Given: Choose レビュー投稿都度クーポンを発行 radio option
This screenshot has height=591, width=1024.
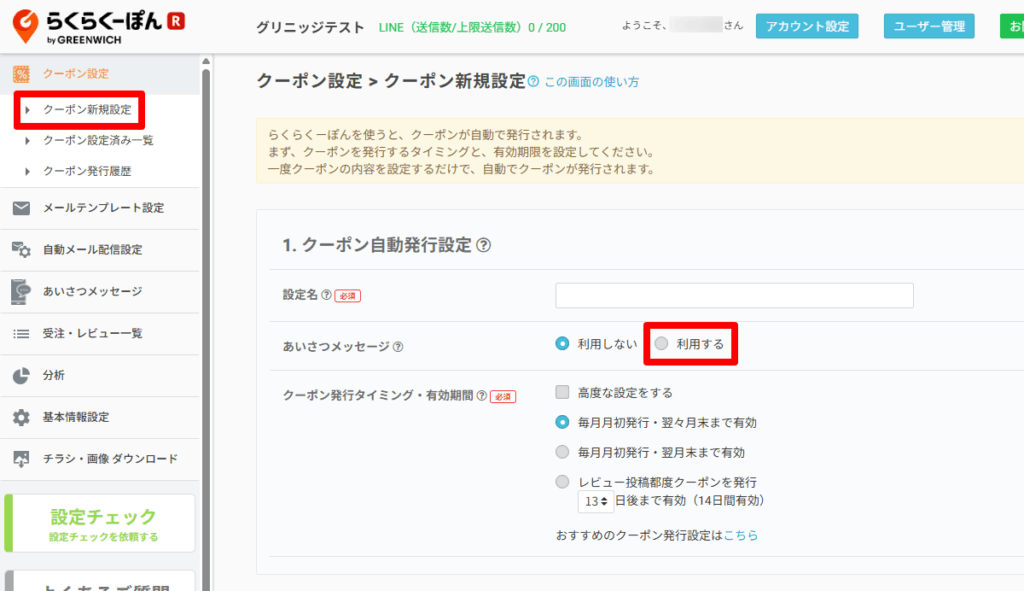Looking at the screenshot, I should tap(563, 482).
